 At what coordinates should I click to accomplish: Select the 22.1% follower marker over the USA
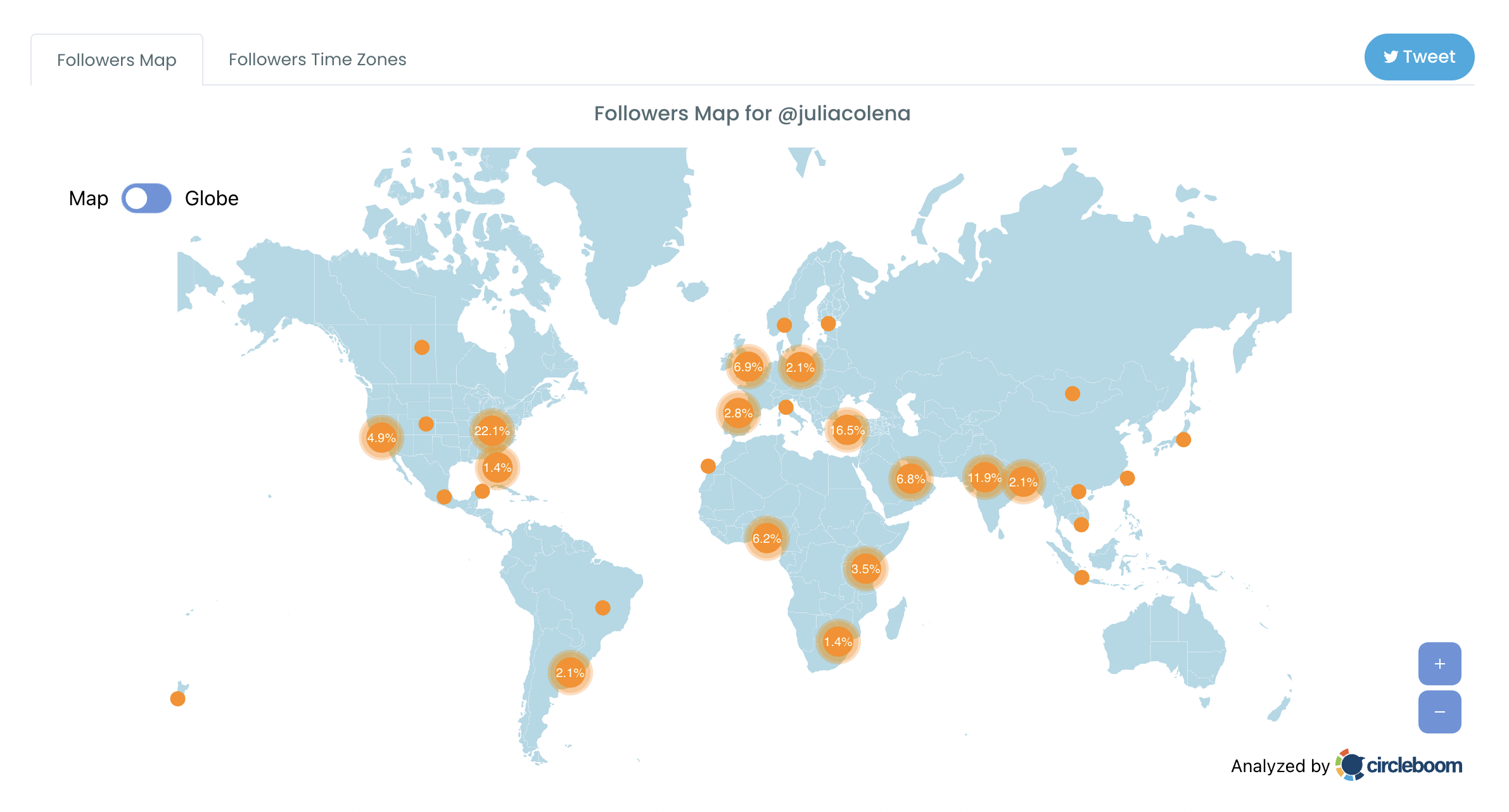pyautogui.click(x=491, y=431)
